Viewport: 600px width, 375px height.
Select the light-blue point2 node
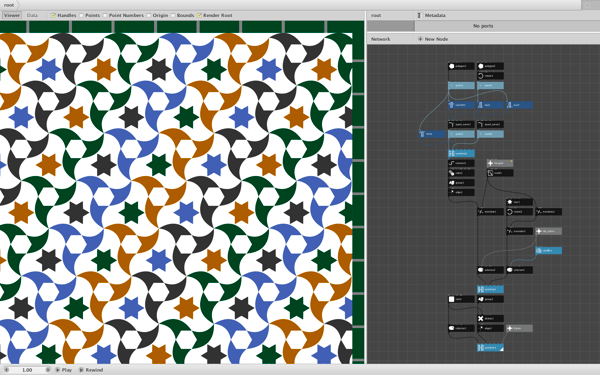[x=491, y=86]
